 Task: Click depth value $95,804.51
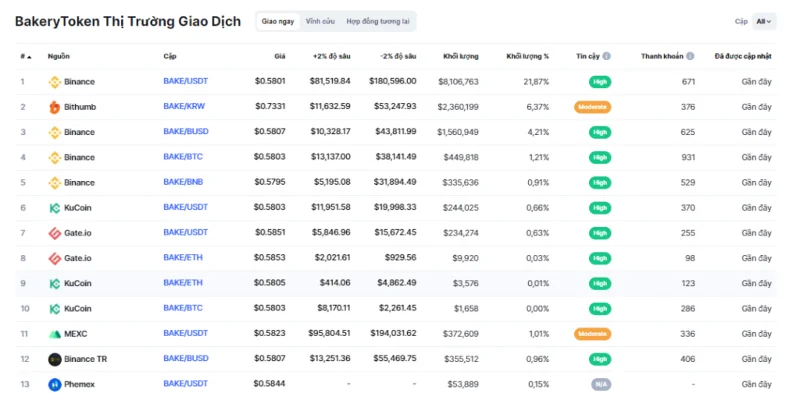click(x=329, y=333)
